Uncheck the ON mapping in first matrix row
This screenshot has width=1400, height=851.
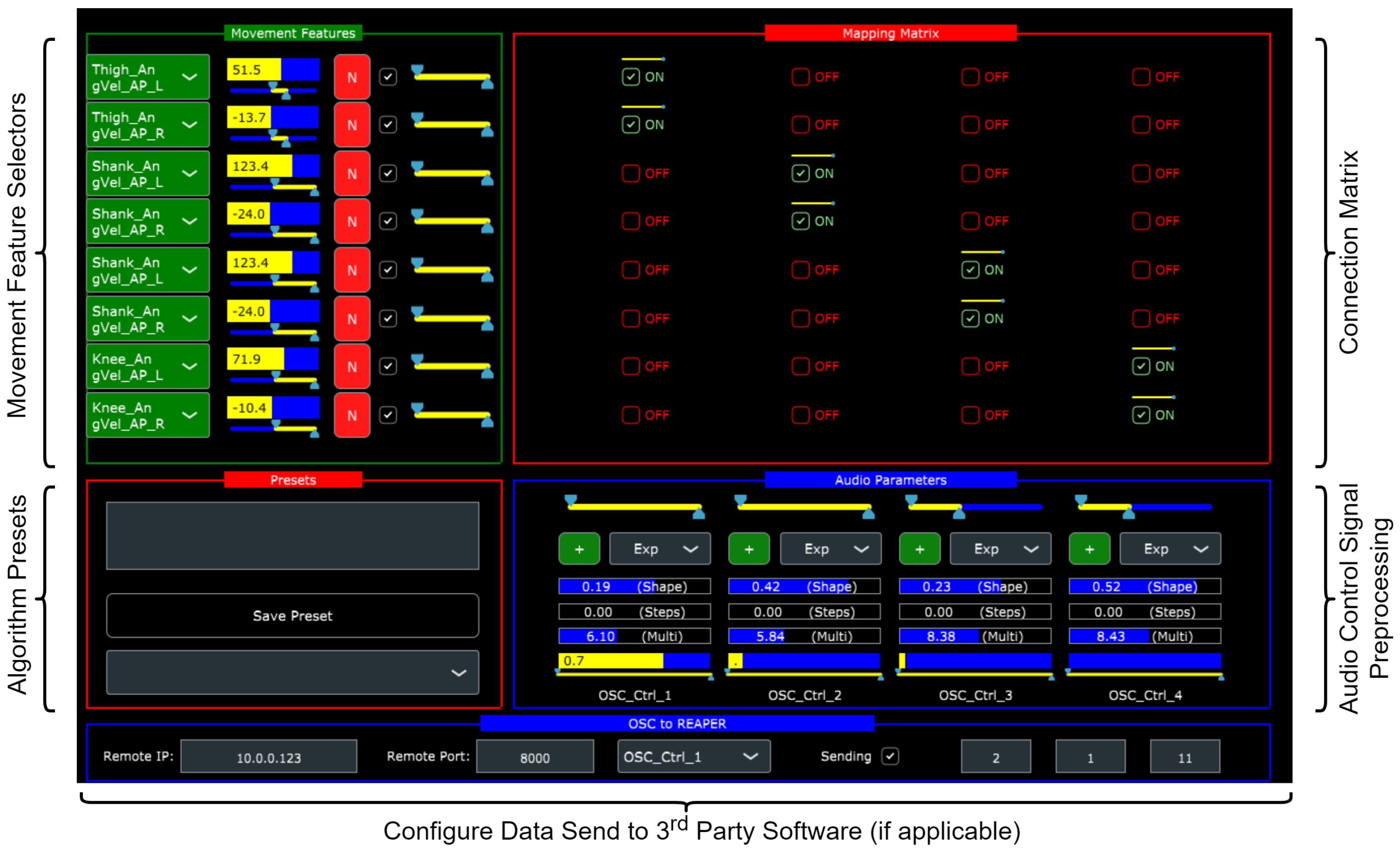630,77
